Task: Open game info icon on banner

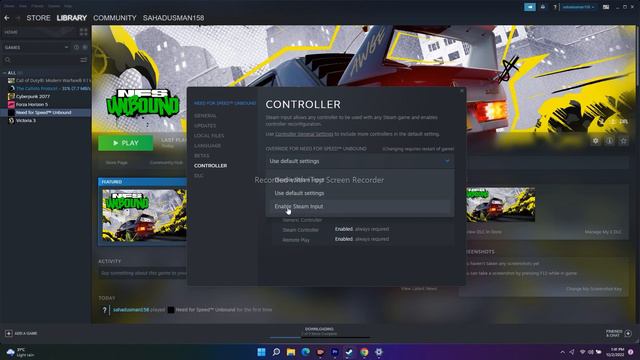Action: (x=609, y=141)
